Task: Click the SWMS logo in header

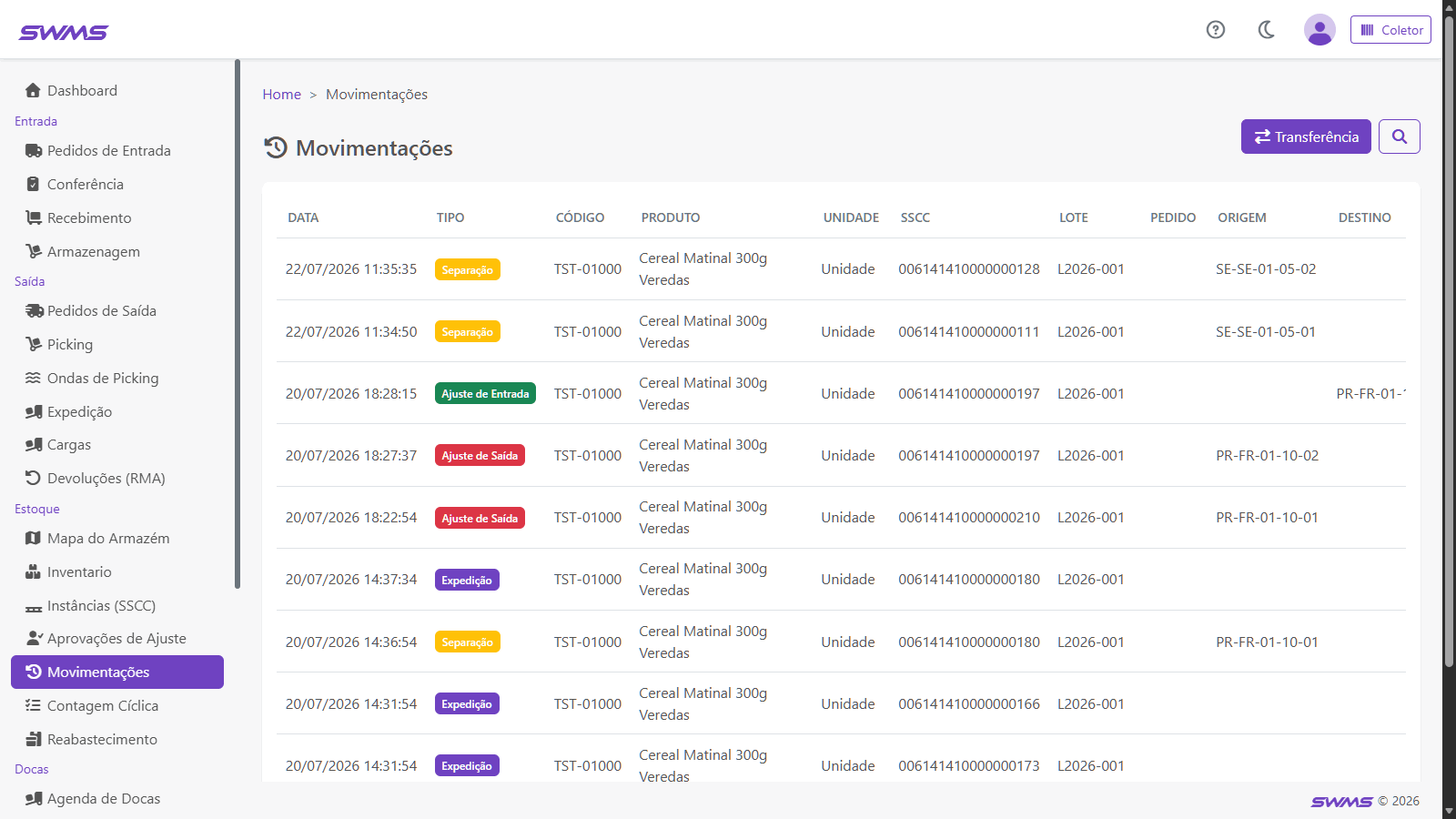Action: pyautogui.click(x=64, y=32)
